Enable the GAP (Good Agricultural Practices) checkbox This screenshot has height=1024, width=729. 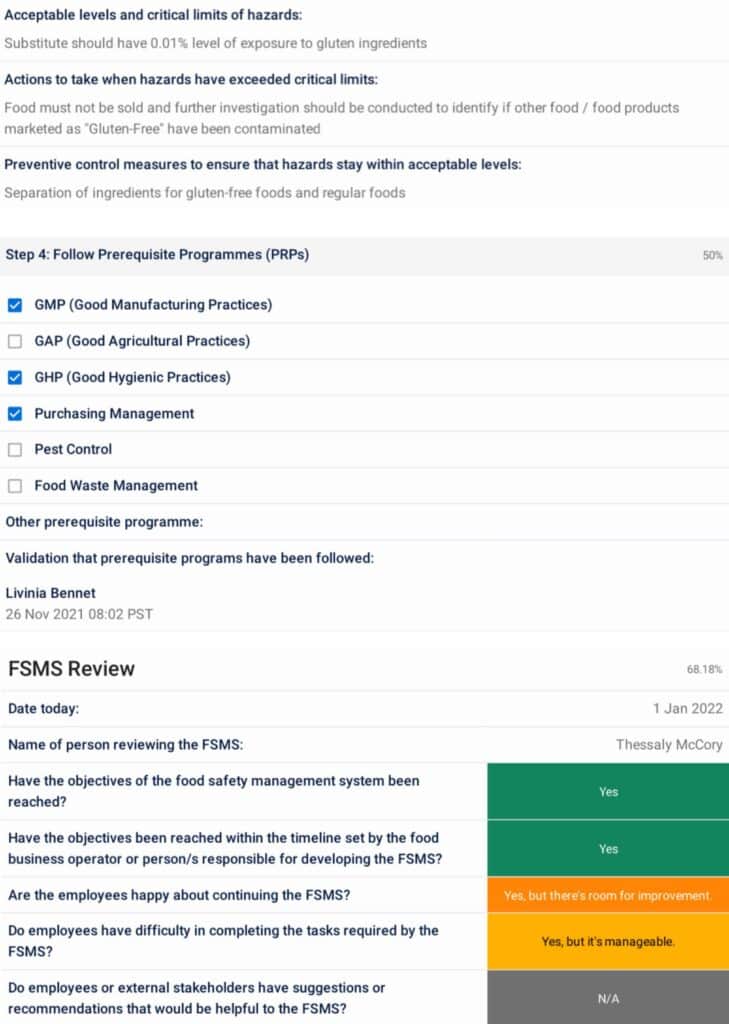[x=15, y=341]
